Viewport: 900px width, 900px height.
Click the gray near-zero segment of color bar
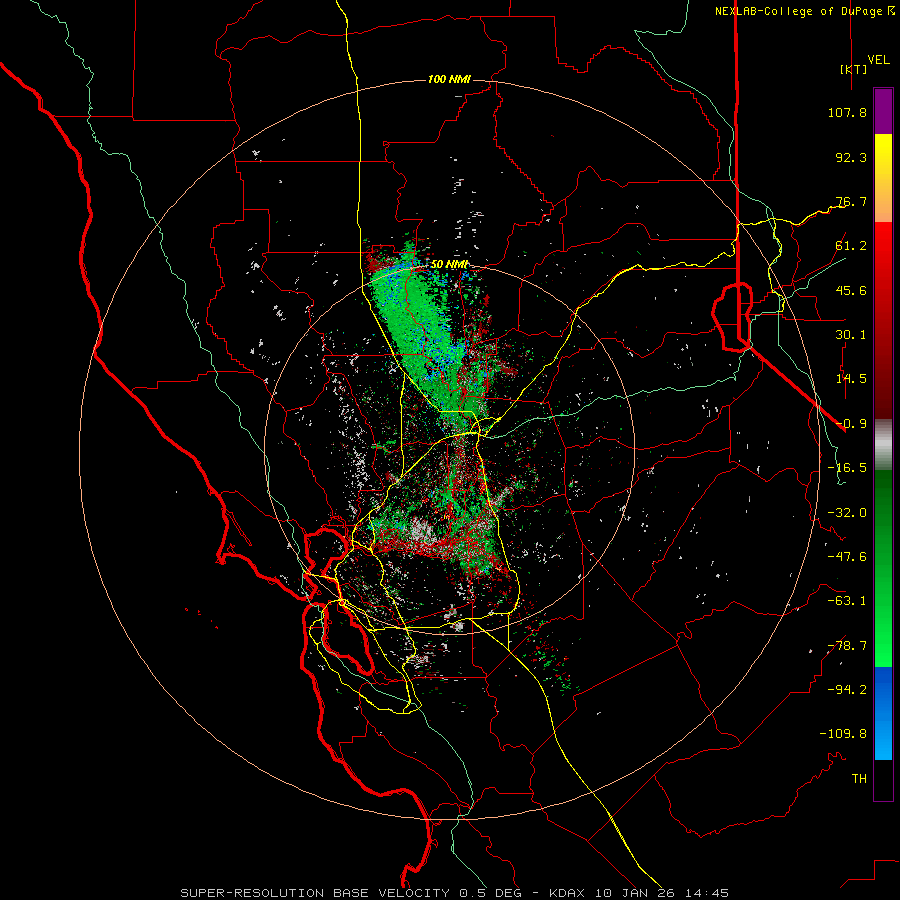pyautogui.click(x=883, y=445)
